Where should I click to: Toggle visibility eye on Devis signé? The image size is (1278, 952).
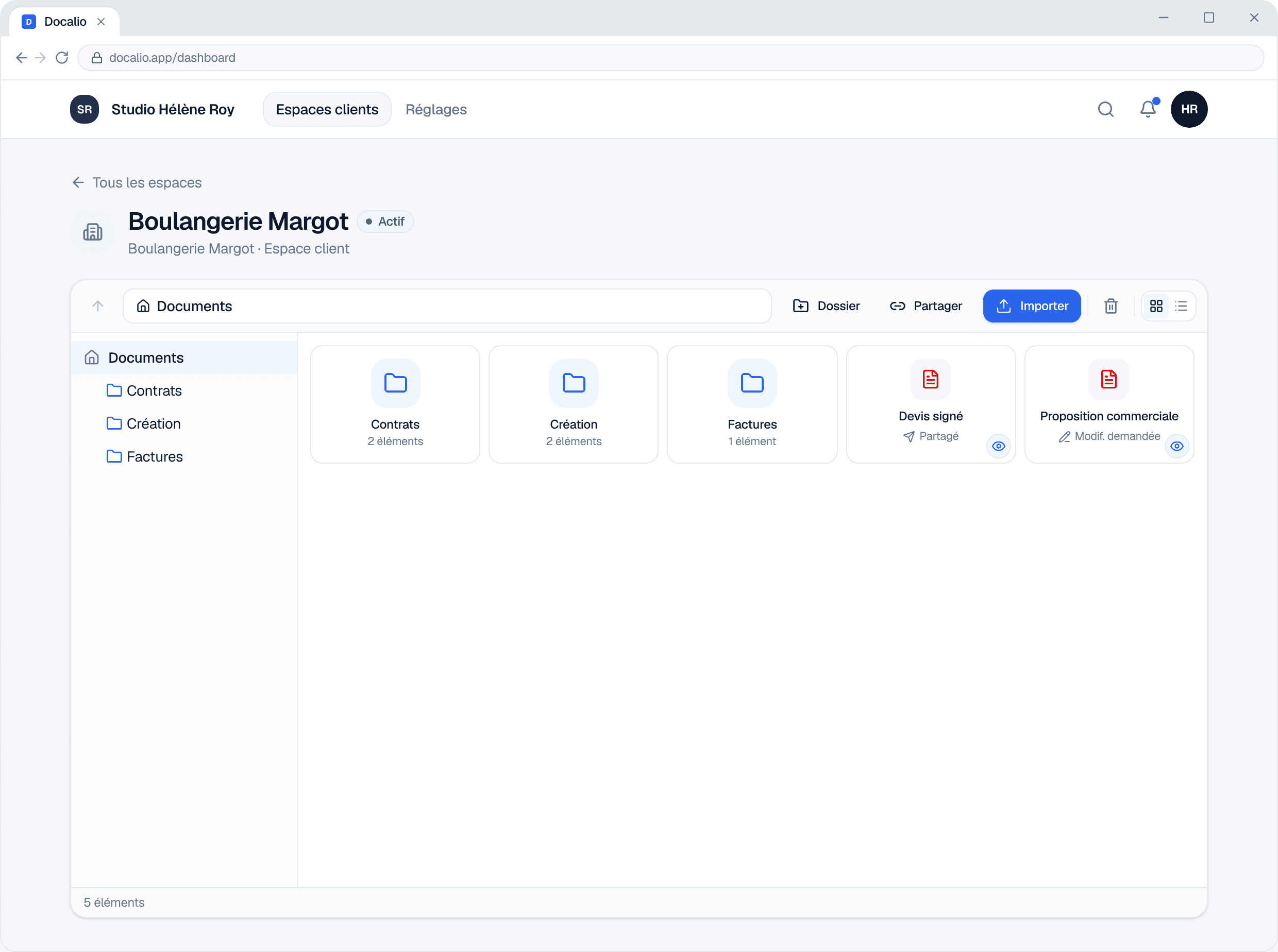[x=998, y=446]
